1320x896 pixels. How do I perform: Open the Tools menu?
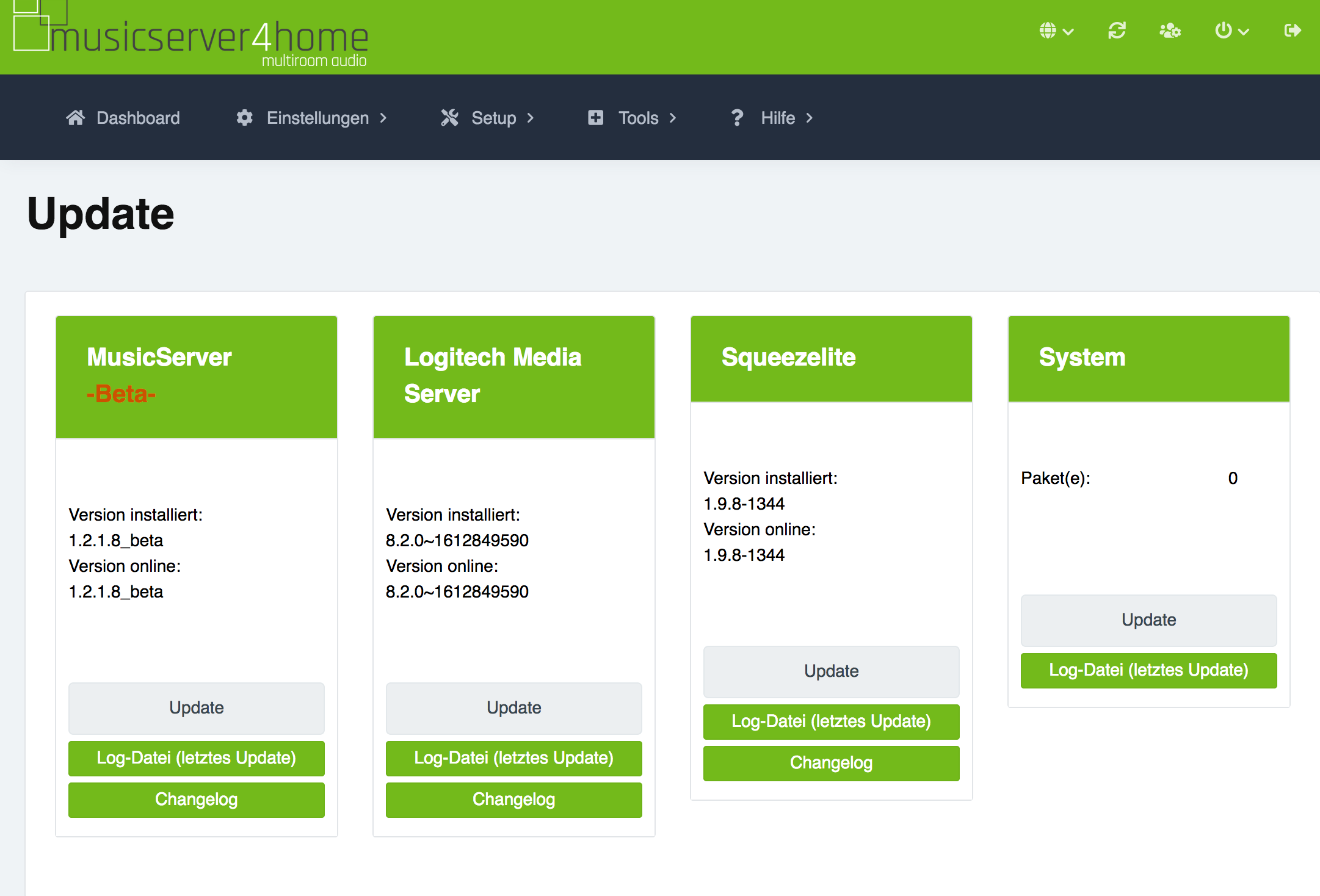[x=638, y=118]
